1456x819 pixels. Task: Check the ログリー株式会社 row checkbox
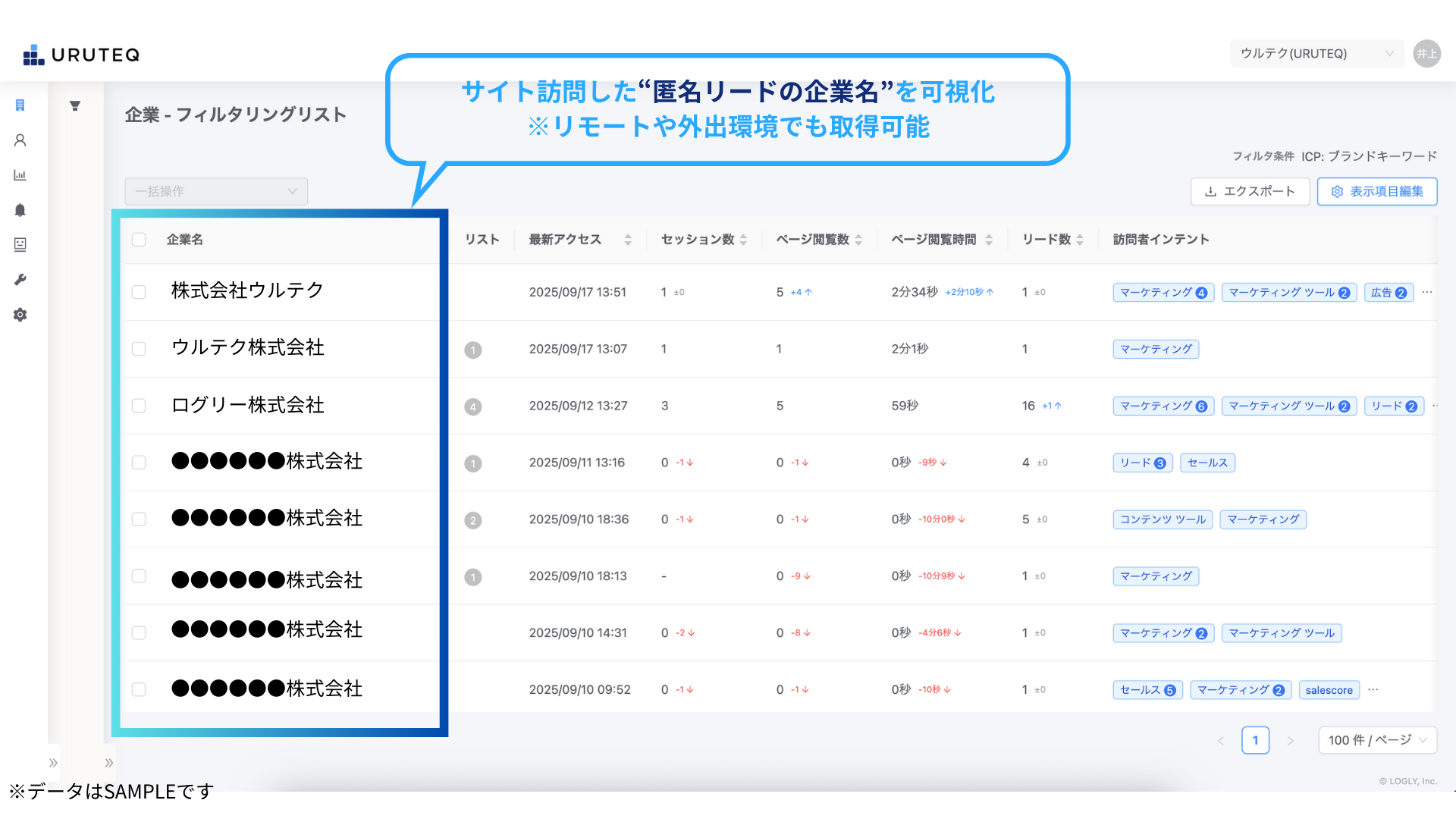coord(139,406)
